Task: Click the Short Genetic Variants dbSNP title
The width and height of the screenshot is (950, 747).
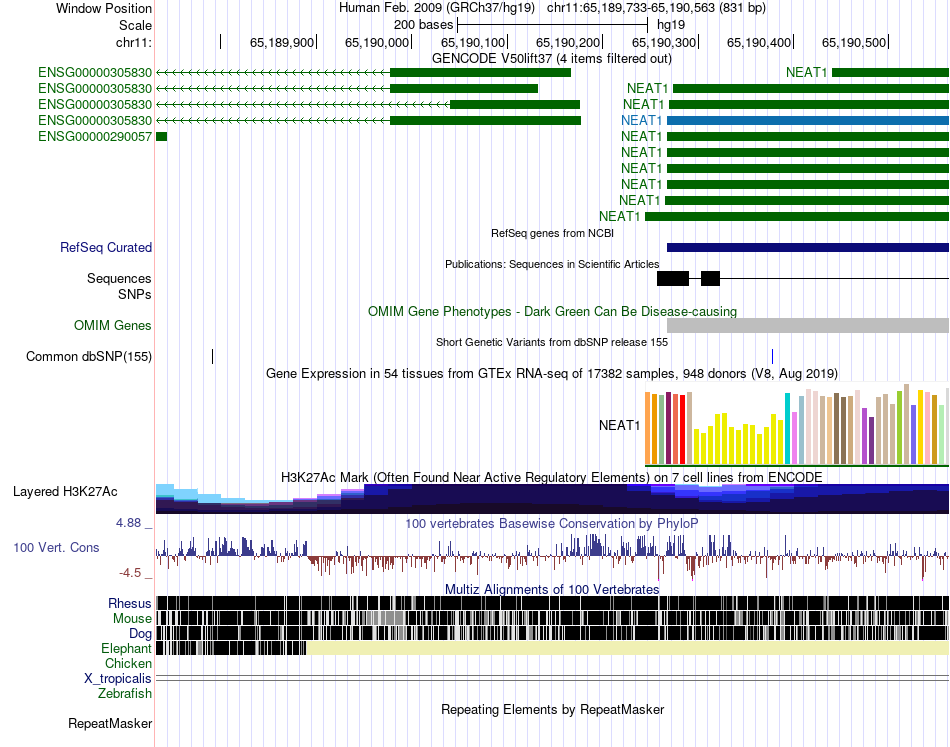Action: pos(552,342)
